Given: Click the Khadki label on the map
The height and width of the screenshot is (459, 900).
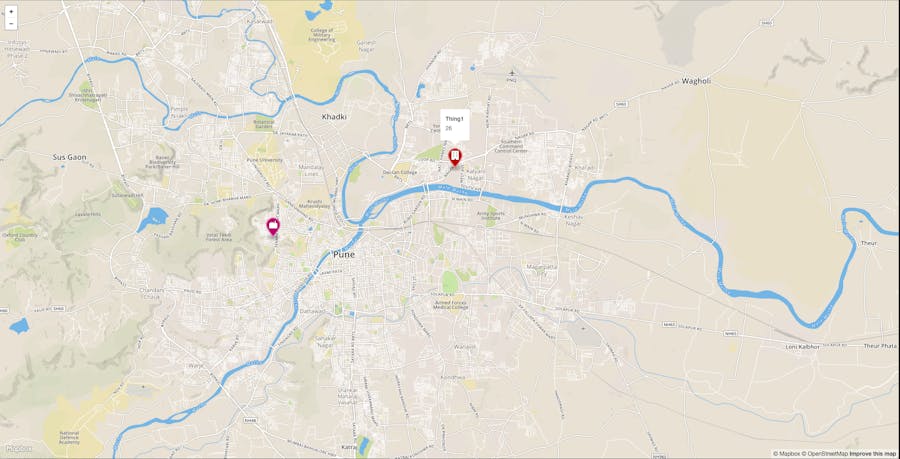Looking at the screenshot, I should pos(334,116).
